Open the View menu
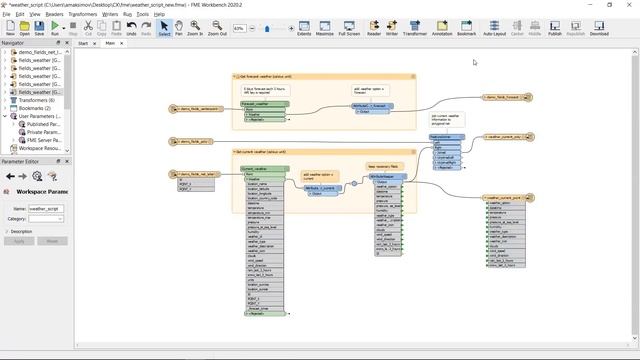The width and height of the screenshot is (640, 360). (35, 14)
